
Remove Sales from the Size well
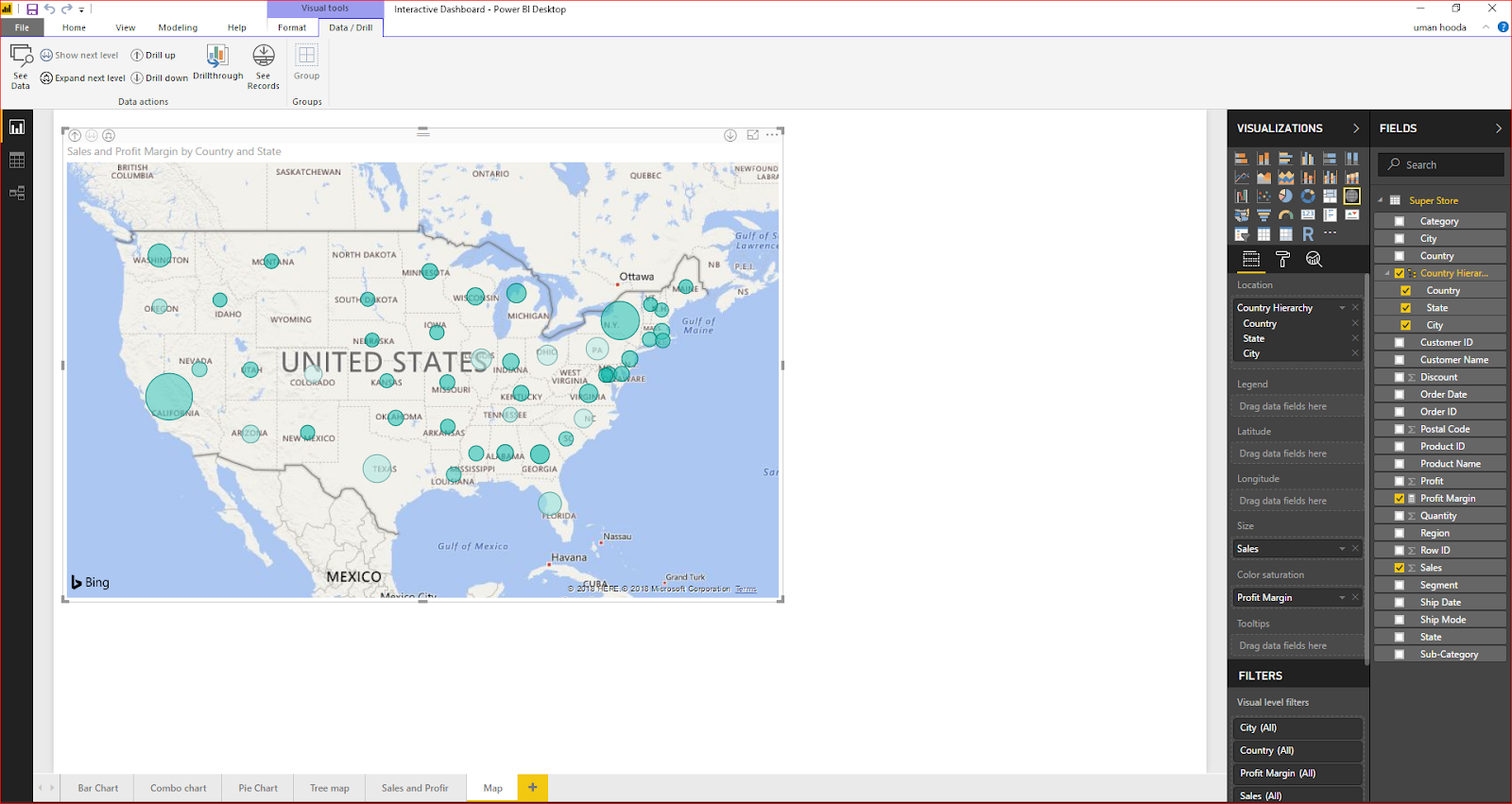(x=1355, y=549)
